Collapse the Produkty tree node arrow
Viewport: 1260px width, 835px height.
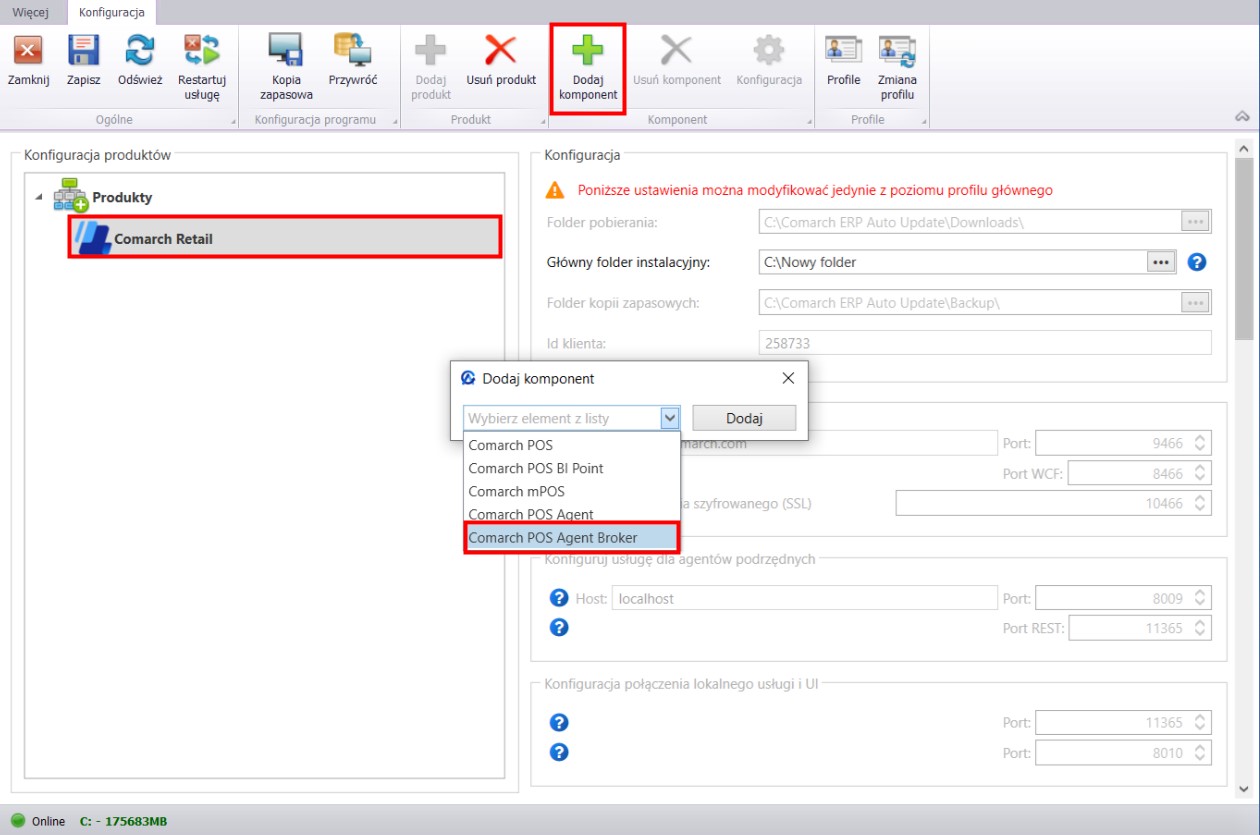tap(39, 197)
